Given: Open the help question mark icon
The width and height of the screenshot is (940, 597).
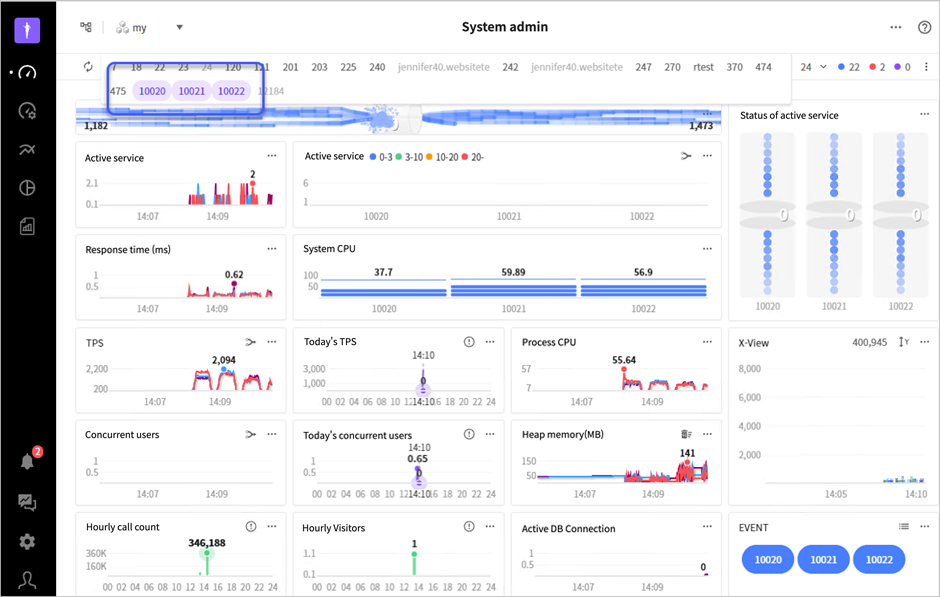Looking at the screenshot, I should [924, 27].
